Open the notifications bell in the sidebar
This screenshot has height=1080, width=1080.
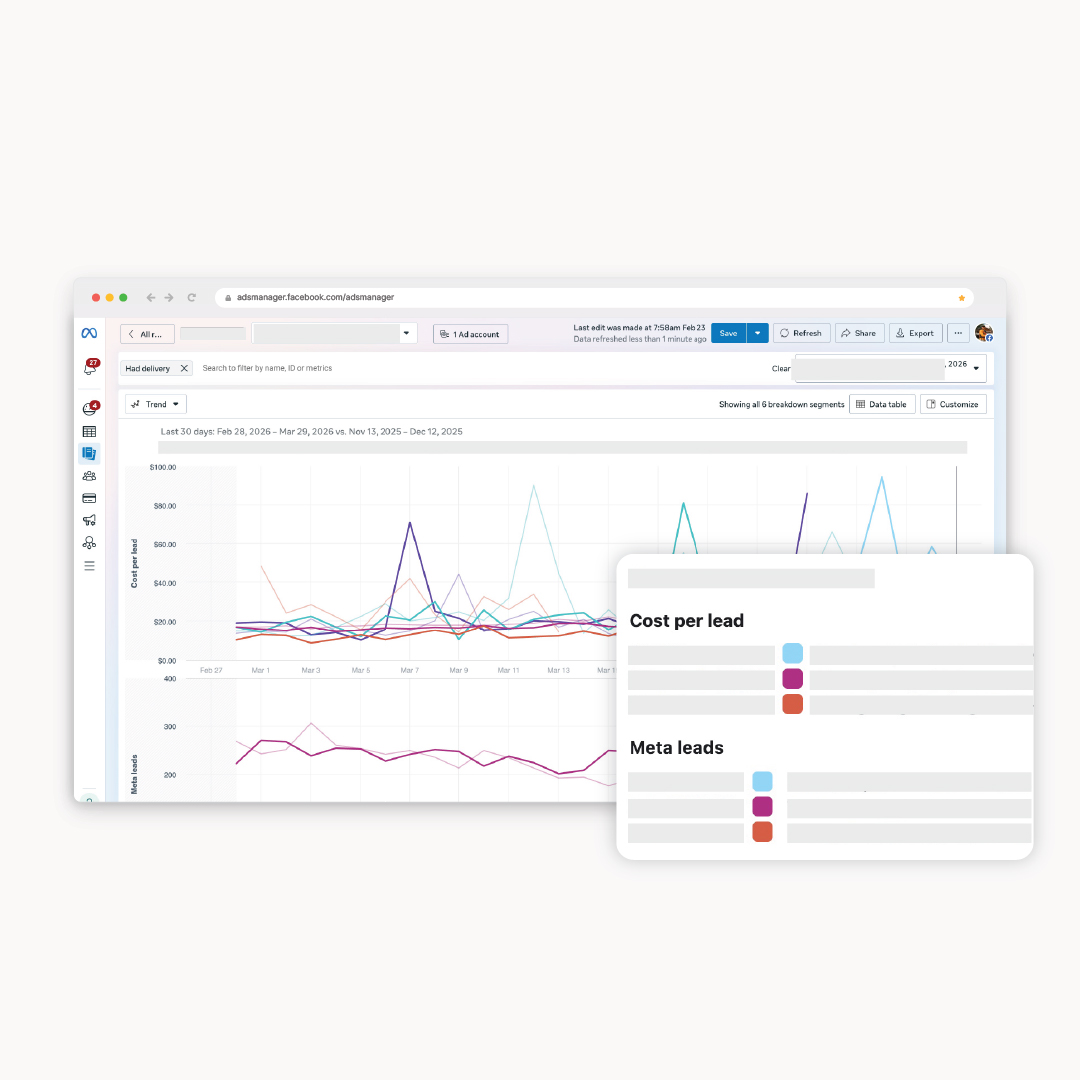coord(89,369)
